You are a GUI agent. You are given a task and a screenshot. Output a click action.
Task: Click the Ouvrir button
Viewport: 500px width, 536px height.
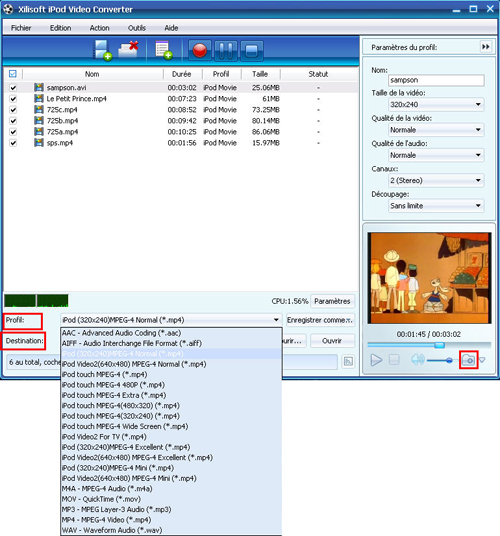pos(332,341)
